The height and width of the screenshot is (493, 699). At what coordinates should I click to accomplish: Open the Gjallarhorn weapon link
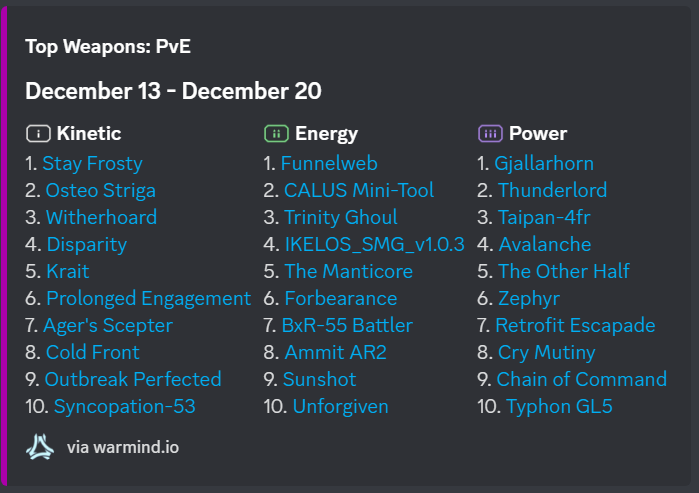point(544,163)
